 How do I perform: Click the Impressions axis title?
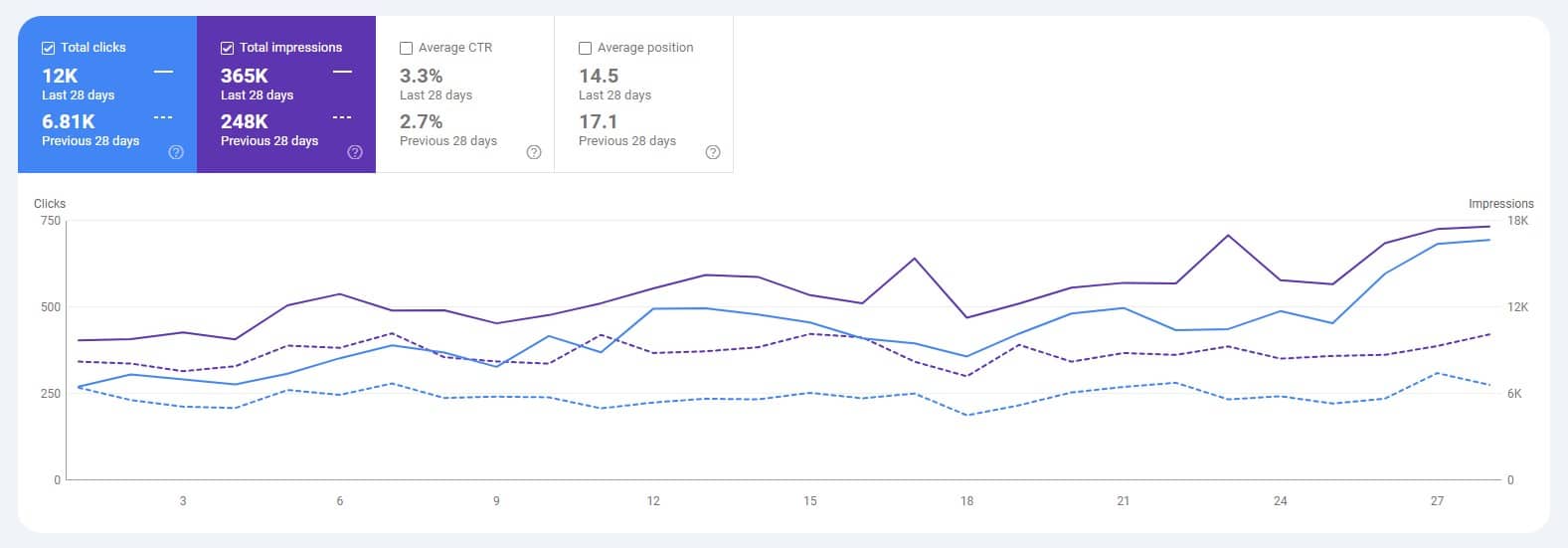pyautogui.click(x=1501, y=204)
